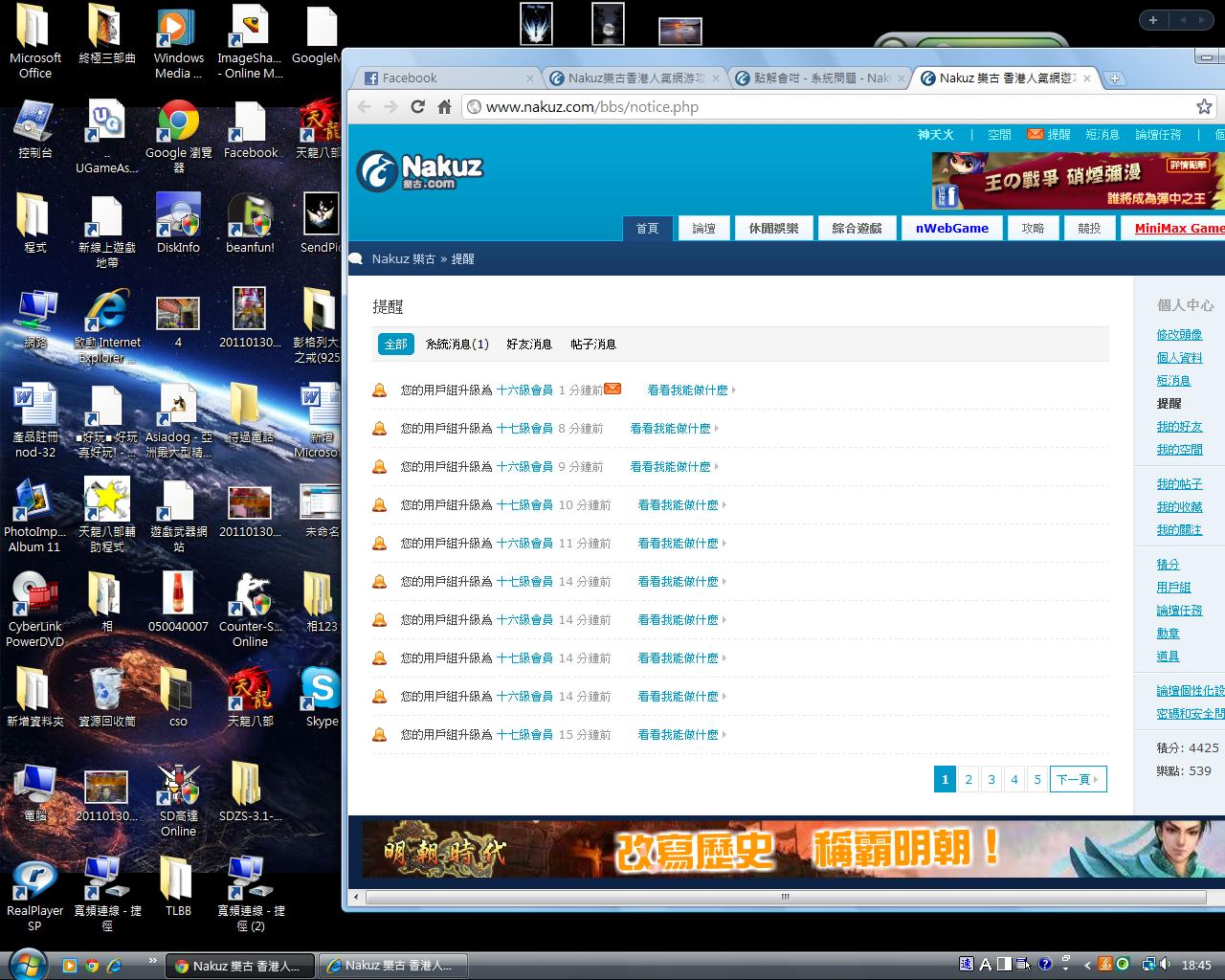Select the 好友消息 filter tab
The image size is (1225, 980).
pyautogui.click(x=529, y=344)
